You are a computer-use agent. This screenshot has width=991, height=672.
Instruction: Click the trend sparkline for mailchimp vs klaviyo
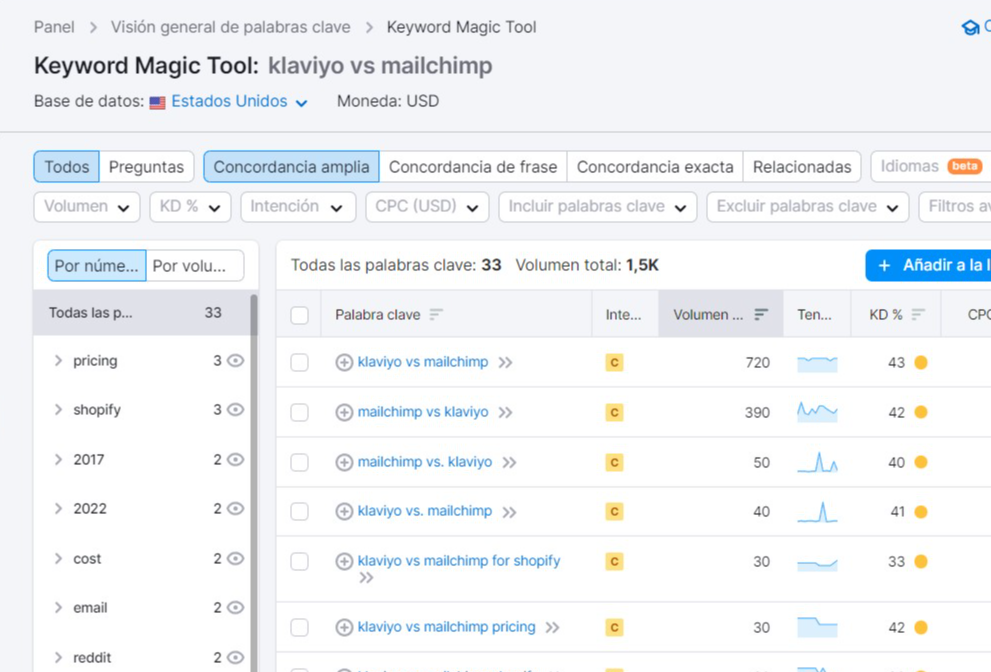coord(817,412)
